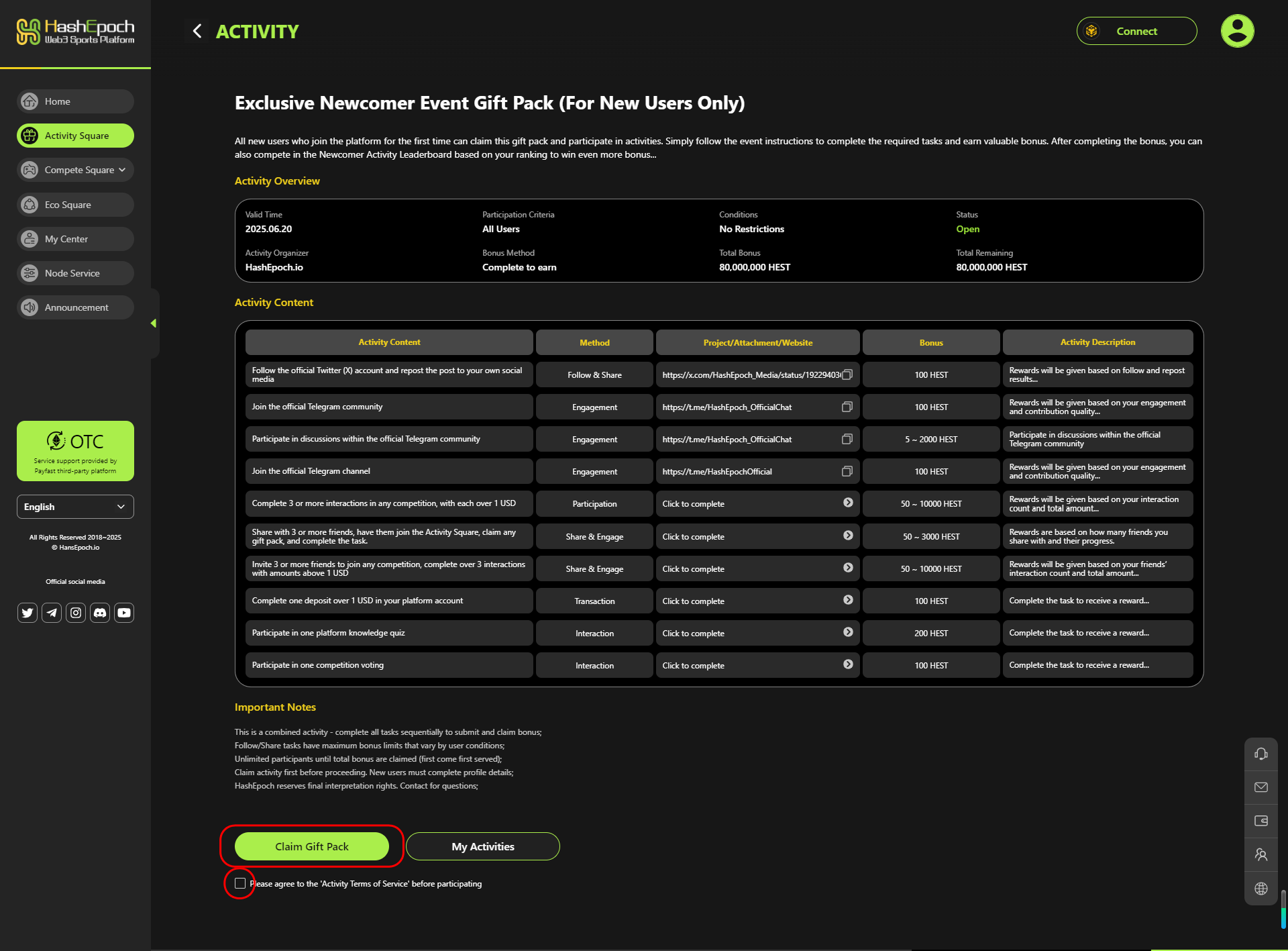Click the Activity Description column header
Viewport: 1288px width, 951px height.
pyautogui.click(x=1097, y=342)
